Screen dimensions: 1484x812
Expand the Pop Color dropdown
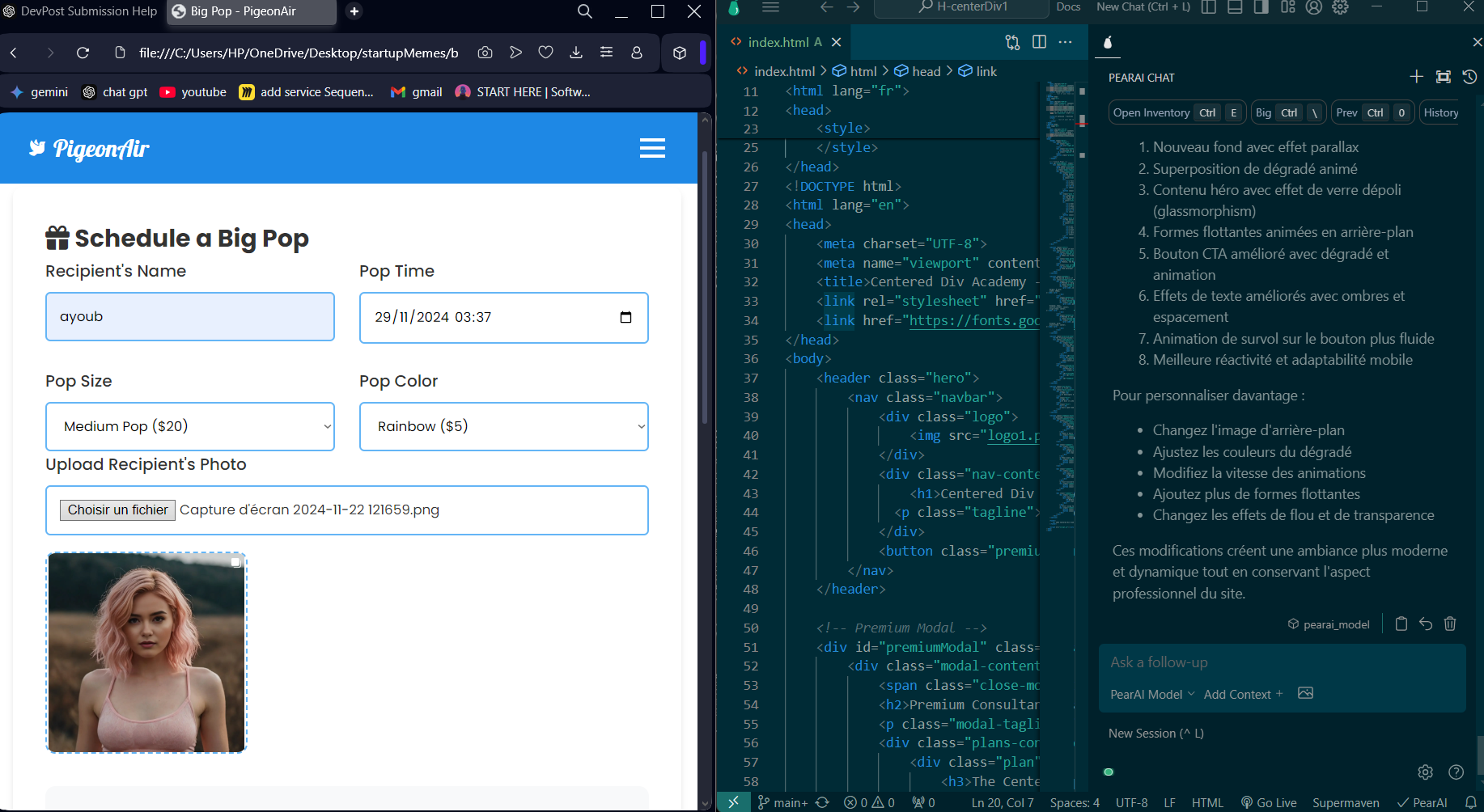pos(504,426)
